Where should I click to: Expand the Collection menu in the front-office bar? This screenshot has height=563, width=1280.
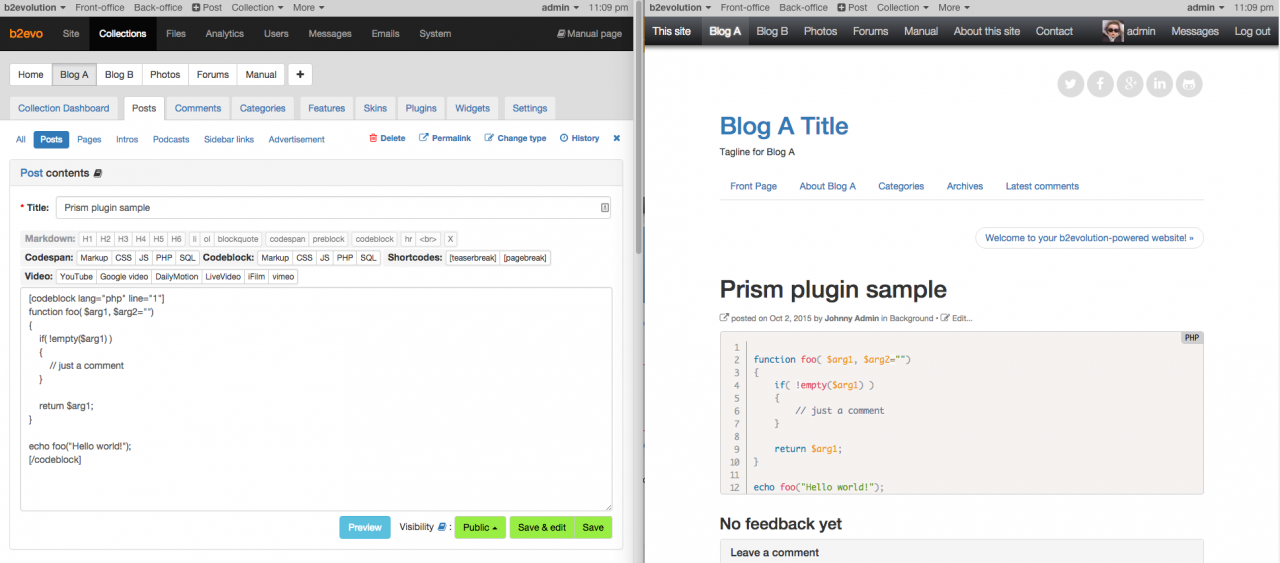click(x=902, y=7)
